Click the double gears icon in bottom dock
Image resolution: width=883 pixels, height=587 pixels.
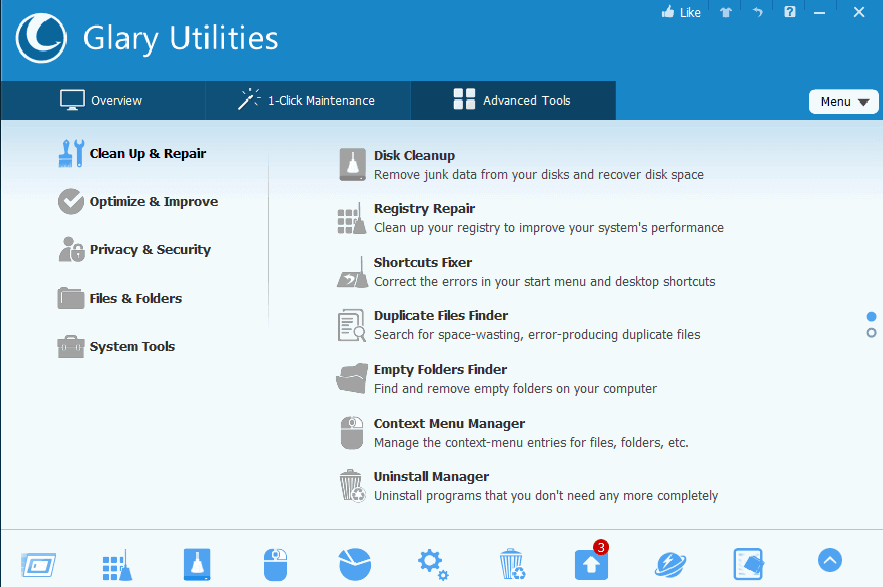(x=433, y=564)
